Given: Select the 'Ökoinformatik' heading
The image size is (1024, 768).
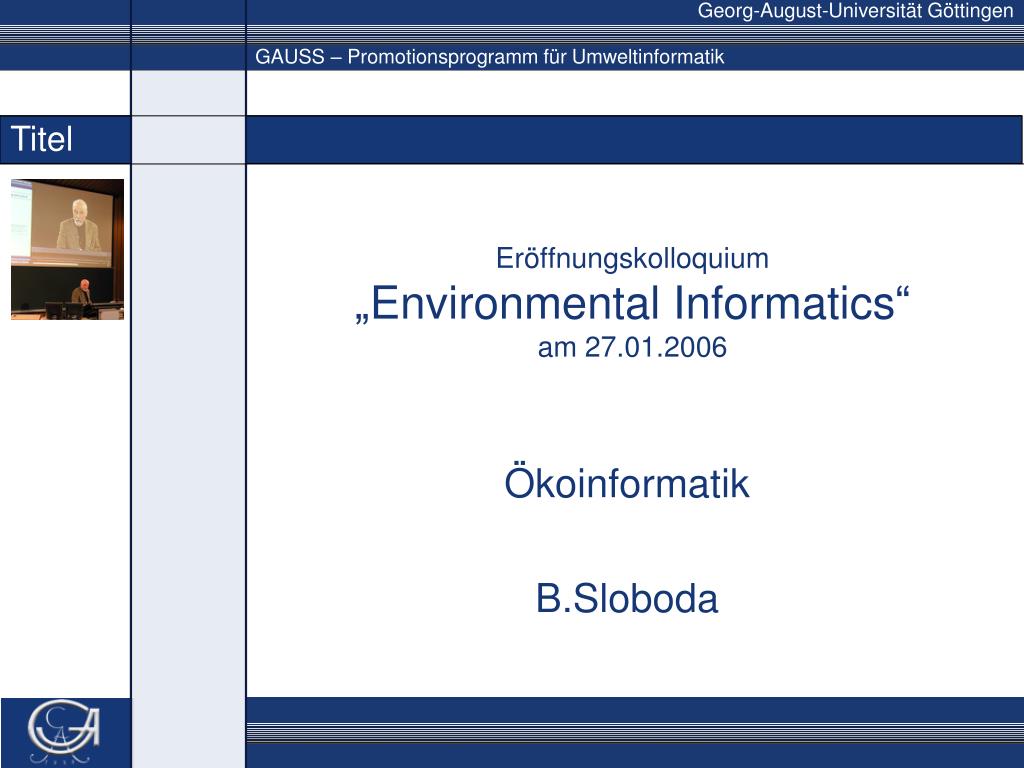Looking at the screenshot, I should (x=626, y=482).
